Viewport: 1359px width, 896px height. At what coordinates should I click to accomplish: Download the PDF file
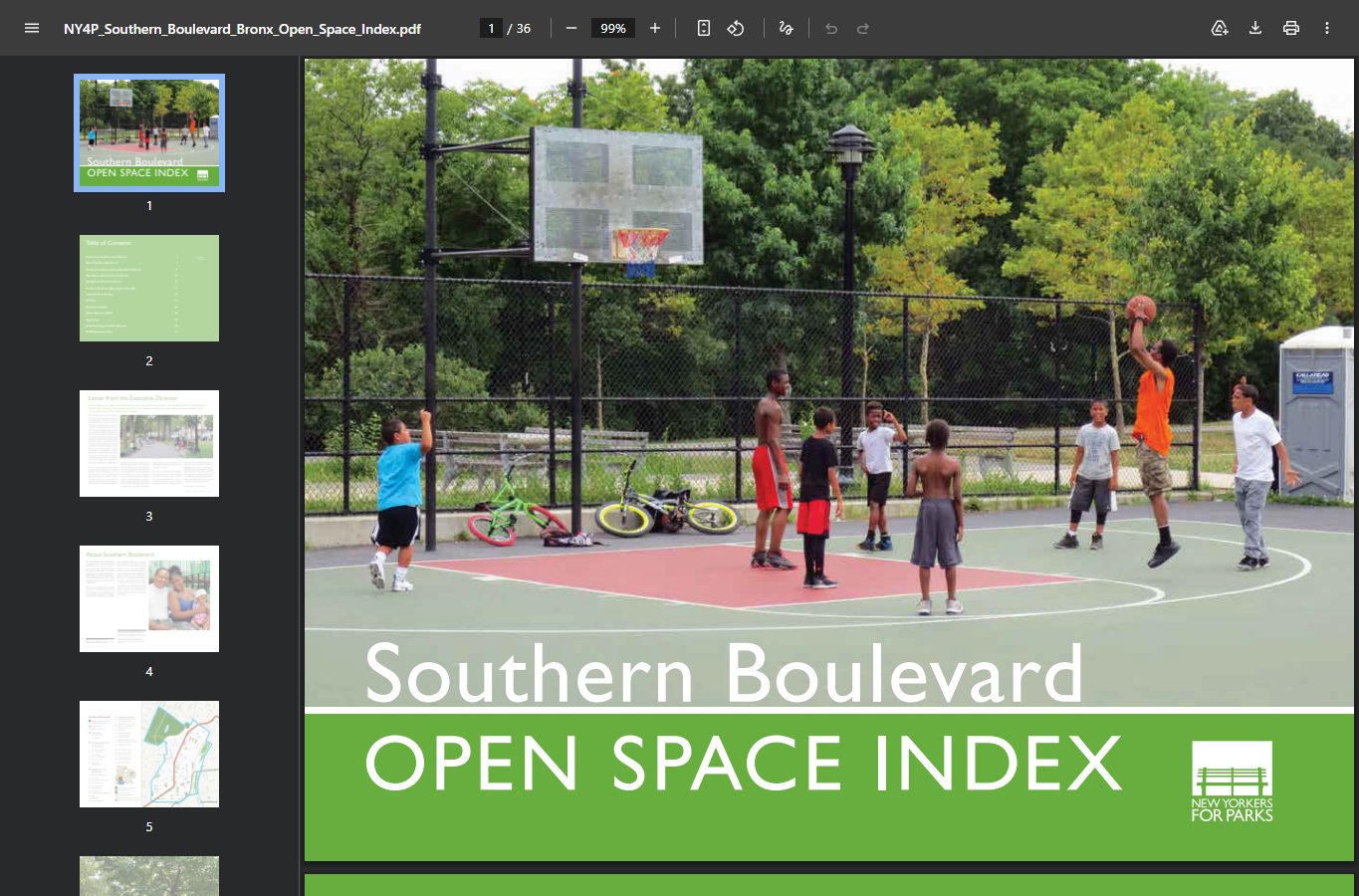(x=1255, y=28)
